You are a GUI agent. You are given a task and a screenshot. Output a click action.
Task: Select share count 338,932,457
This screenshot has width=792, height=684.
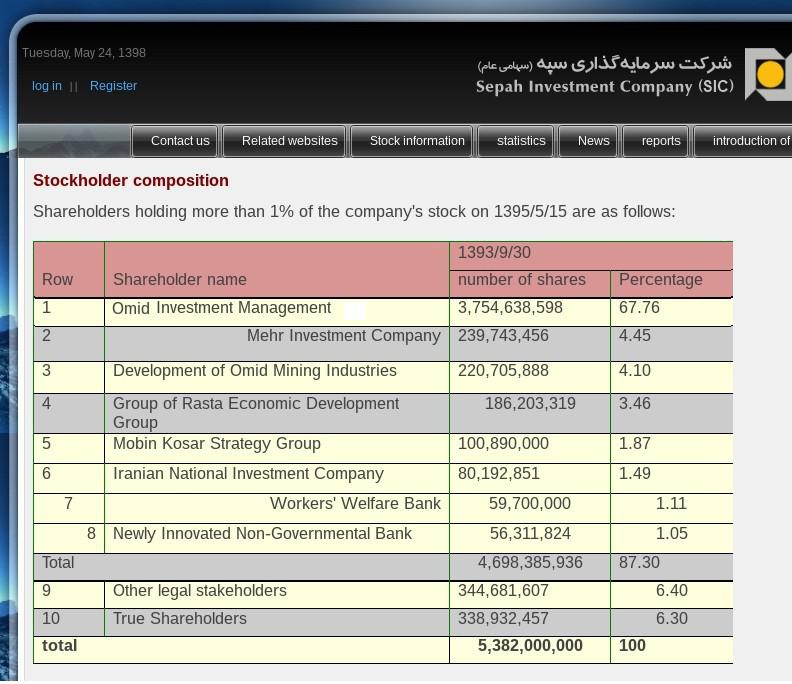503,618
